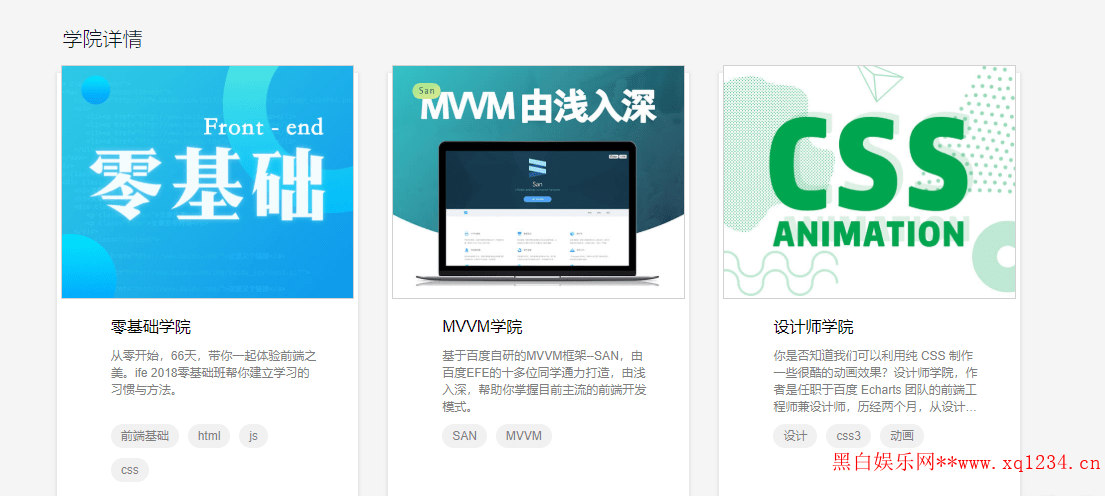This screenshot has height=496, width=1105.
Task: Select the css tag under 零基础学院
Action: click(130, 470)
